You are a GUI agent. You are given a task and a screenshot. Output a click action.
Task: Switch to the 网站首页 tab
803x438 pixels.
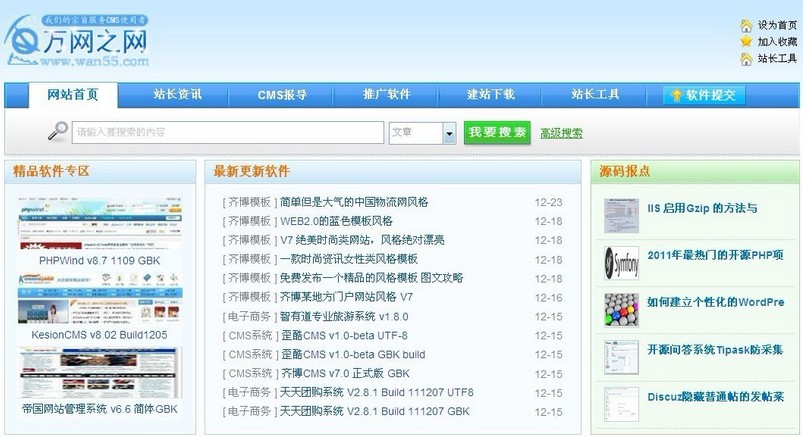[x=73, y=95]
